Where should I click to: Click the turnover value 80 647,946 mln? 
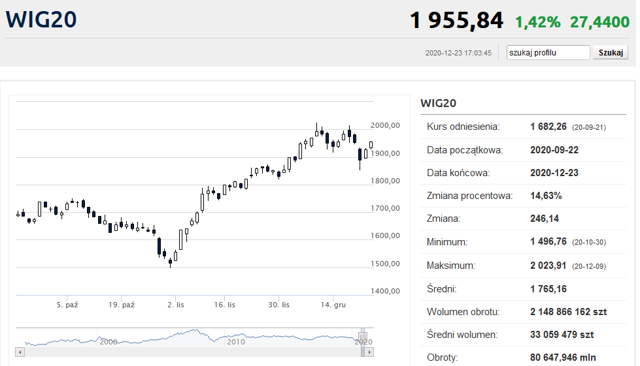click(x=563, y=357)
